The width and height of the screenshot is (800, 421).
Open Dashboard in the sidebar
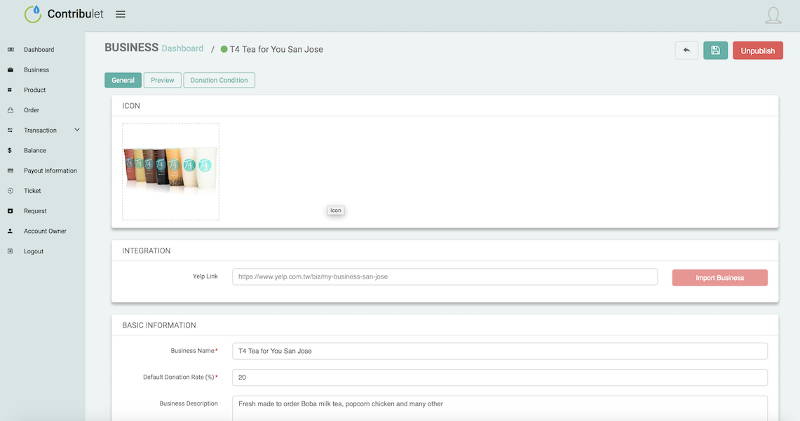click(x=39, y=49)
